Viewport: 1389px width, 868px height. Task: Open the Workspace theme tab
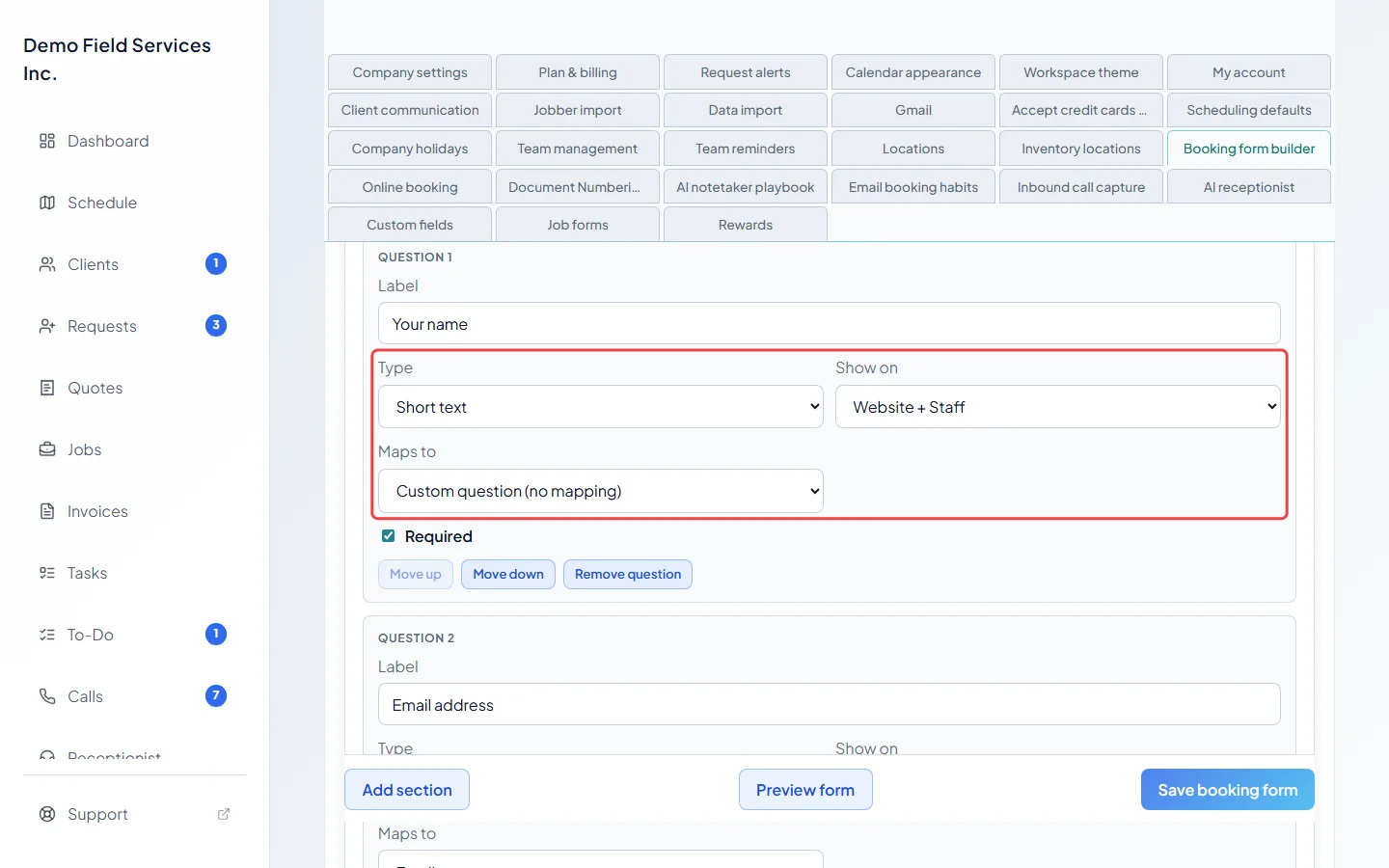coord(1081,72)
